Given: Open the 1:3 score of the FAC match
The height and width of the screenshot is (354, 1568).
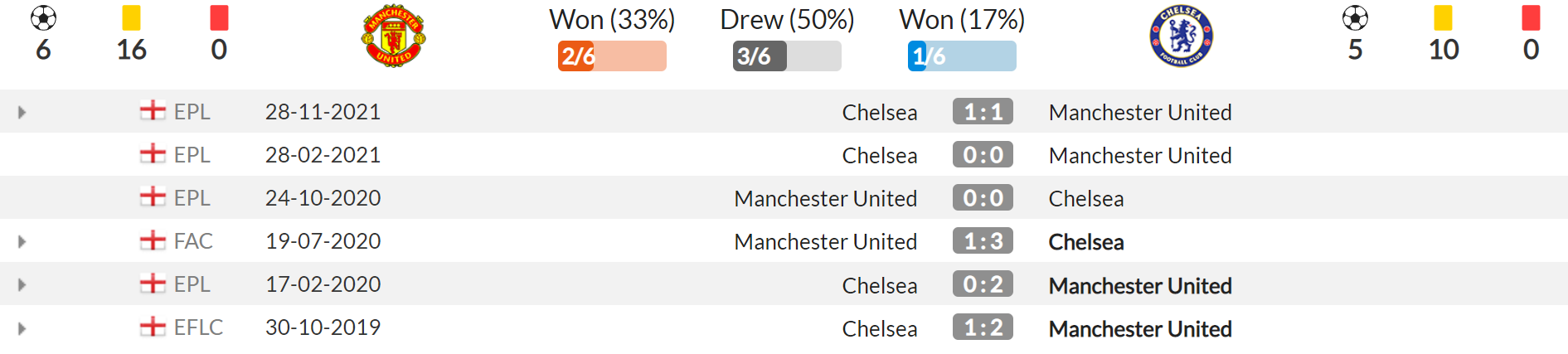Looking at the screenshot, I should point(983,241).
